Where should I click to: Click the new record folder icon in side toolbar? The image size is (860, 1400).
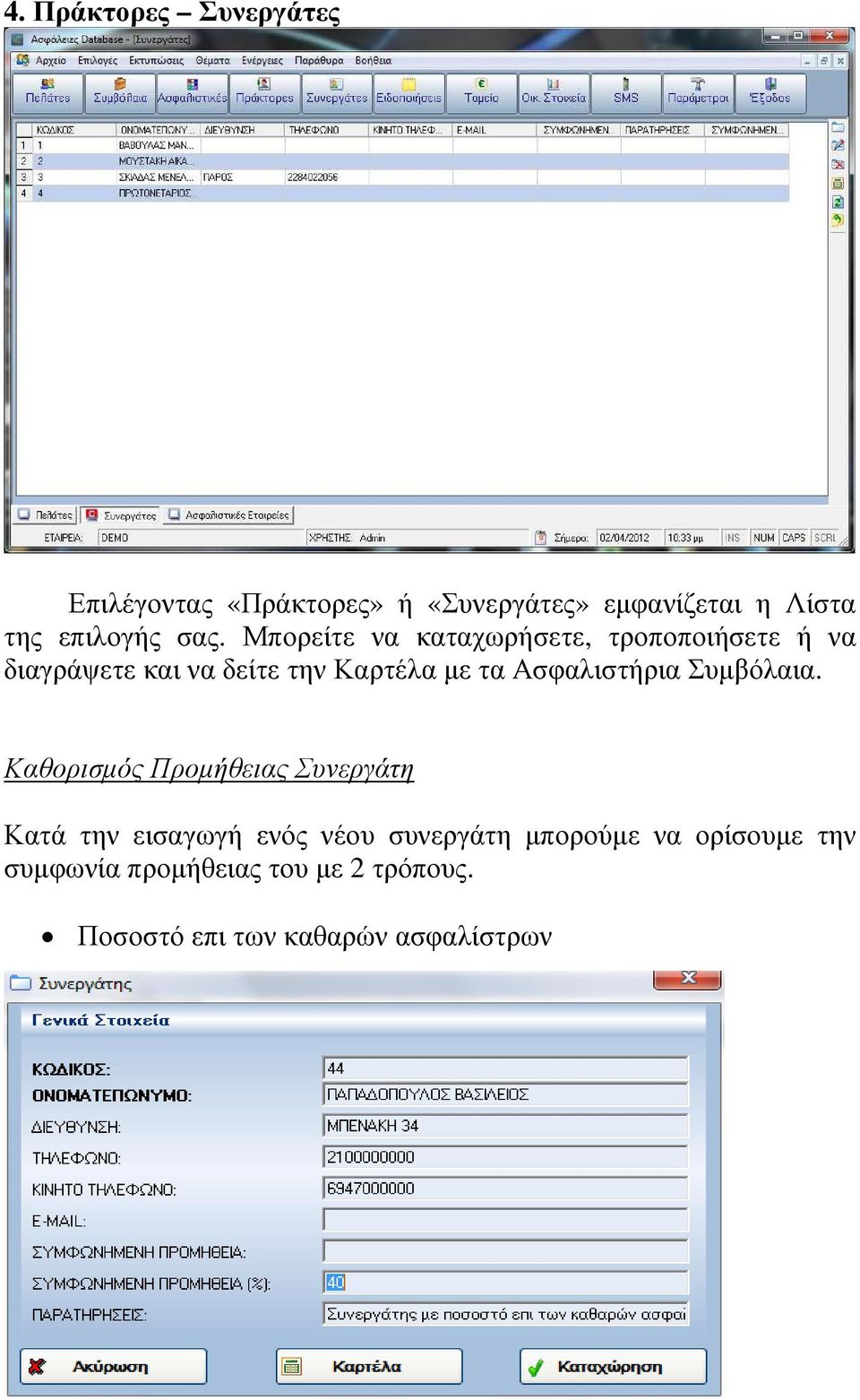point(838,127)
